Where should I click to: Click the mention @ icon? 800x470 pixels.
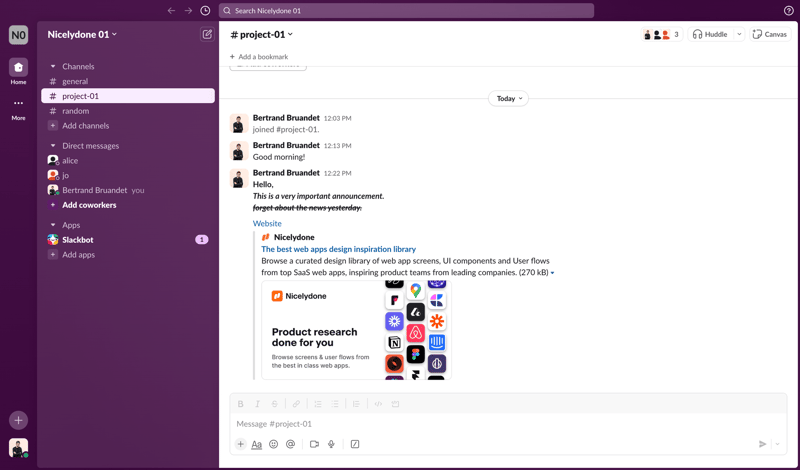290,444
